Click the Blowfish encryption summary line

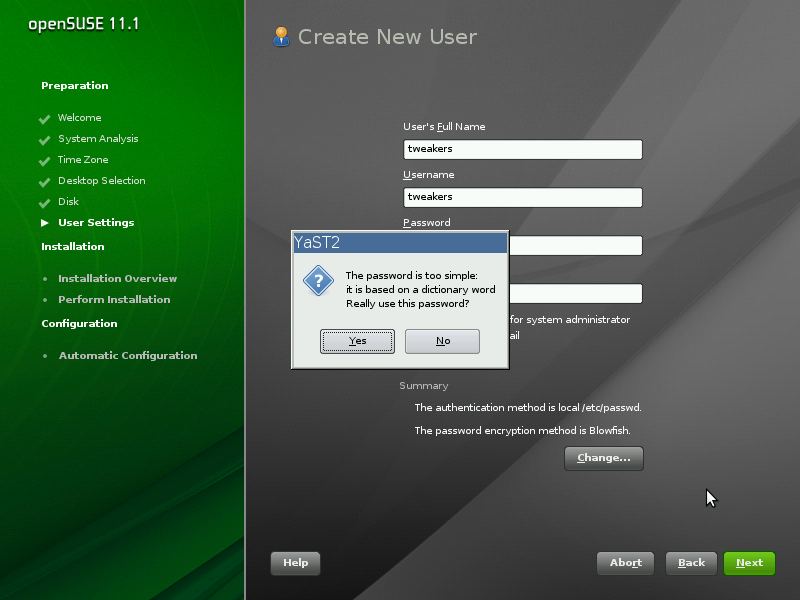[x=522, y=431]
